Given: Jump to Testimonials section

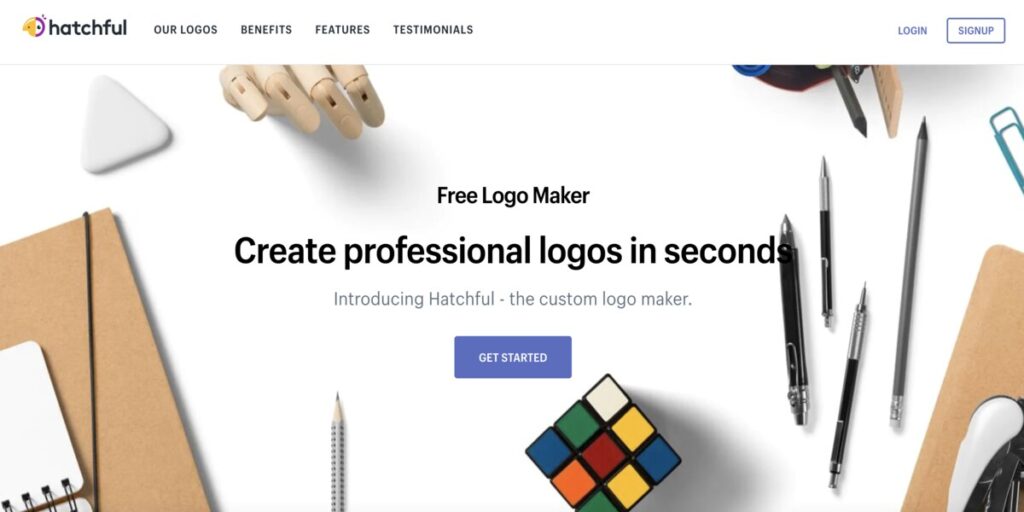Looking at the screenshot, I should (433, 30).
